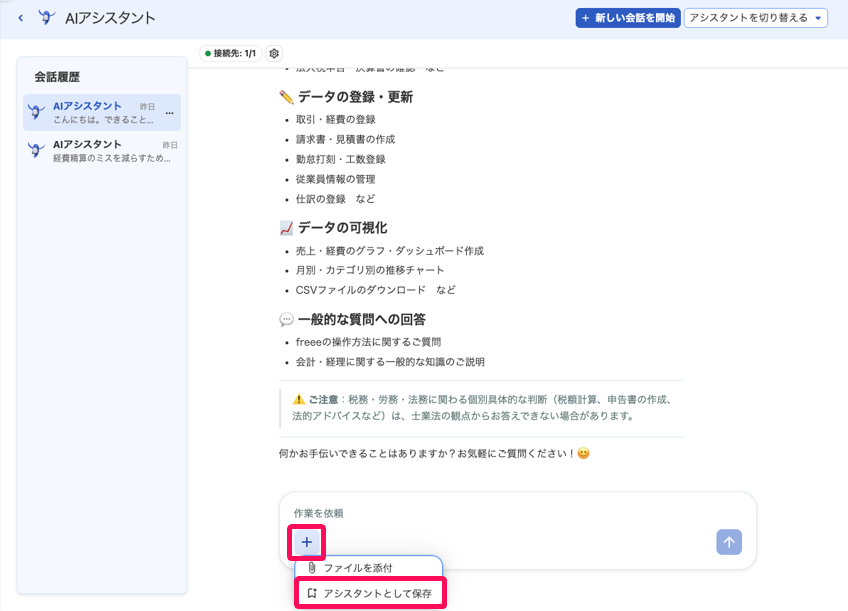Click the paperclip icon for file attachment
848x611 pixels.
coord(312,568)
